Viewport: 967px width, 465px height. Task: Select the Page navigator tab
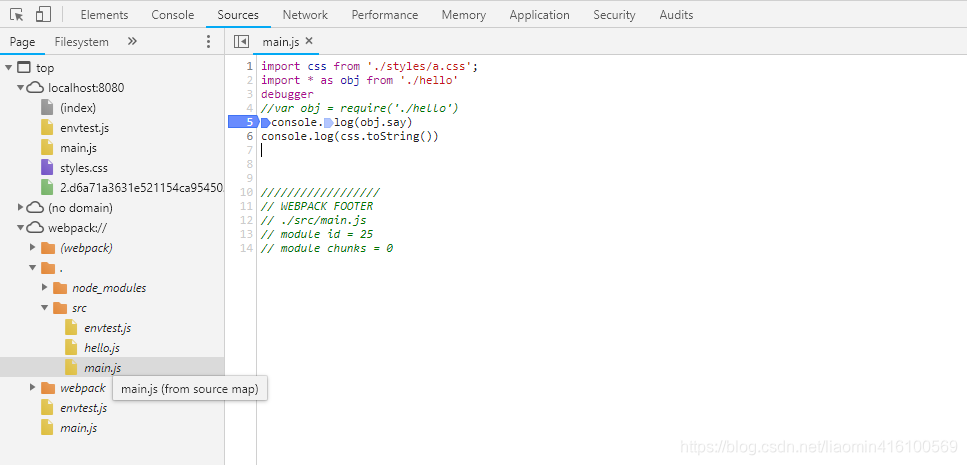22,42
